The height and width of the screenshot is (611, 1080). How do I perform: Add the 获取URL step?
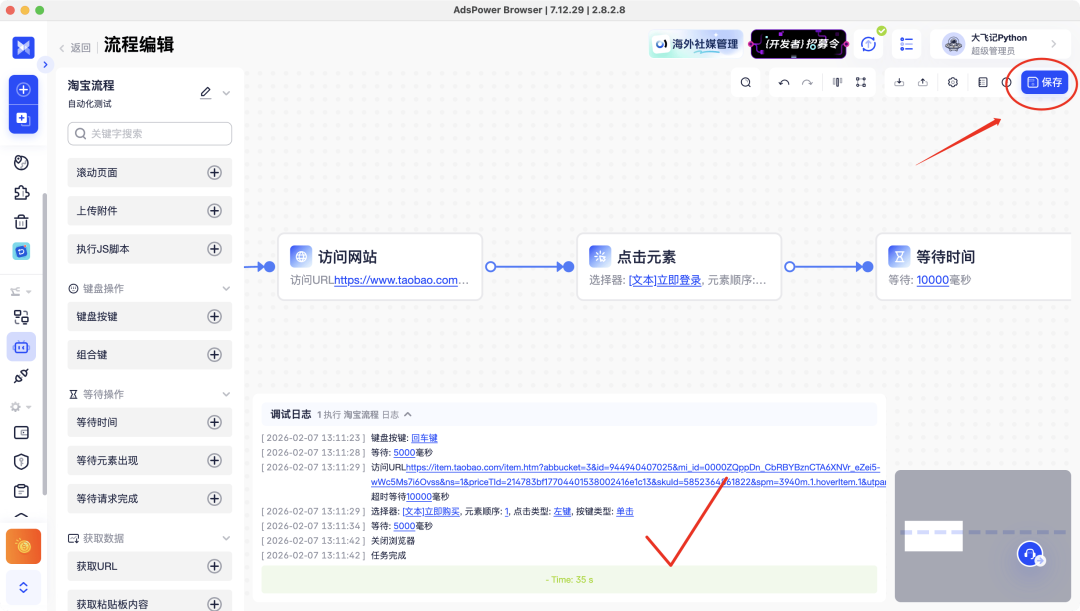pyautogui.click(x=214, y=566)
